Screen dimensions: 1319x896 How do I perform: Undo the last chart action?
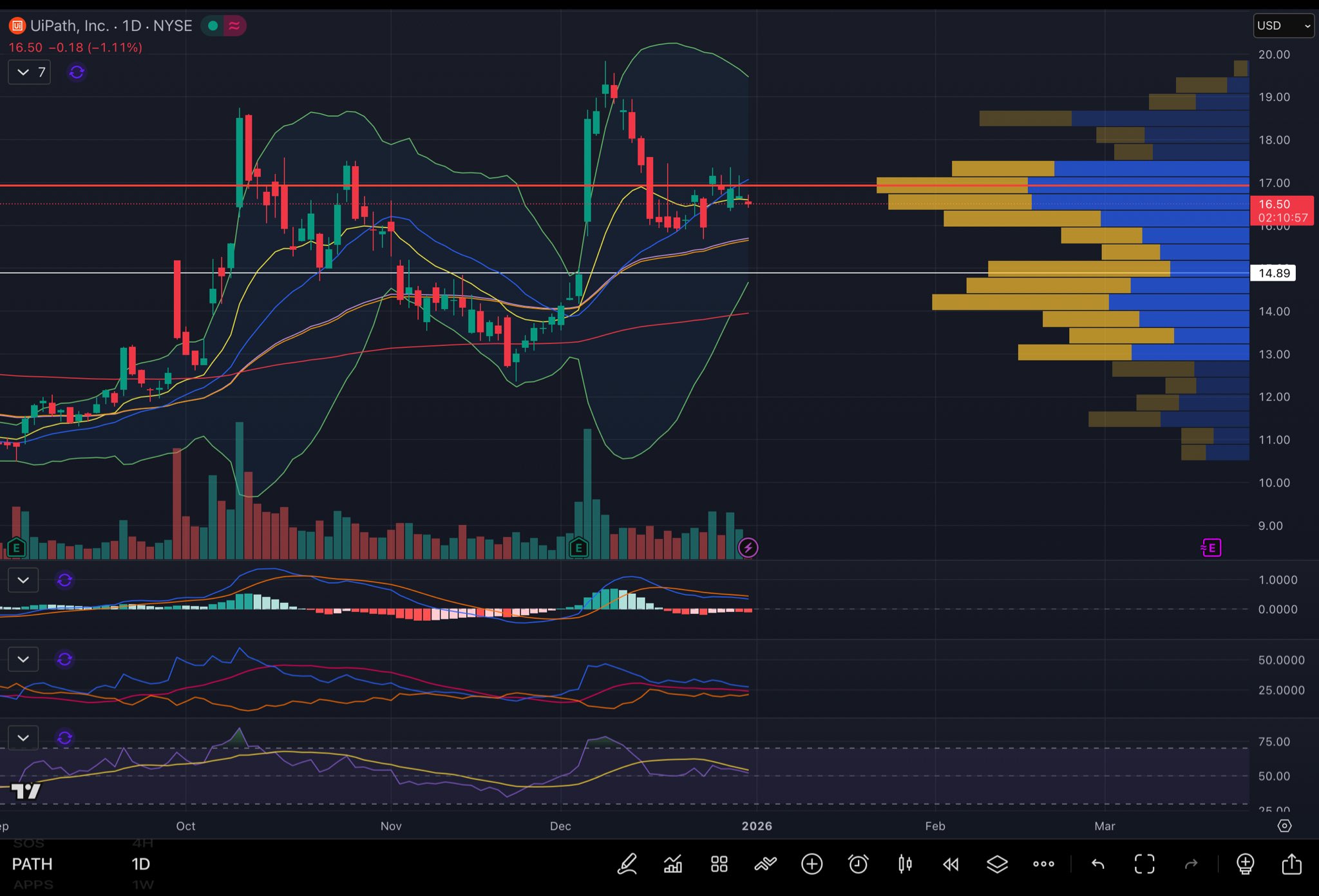click(1097, 864)
